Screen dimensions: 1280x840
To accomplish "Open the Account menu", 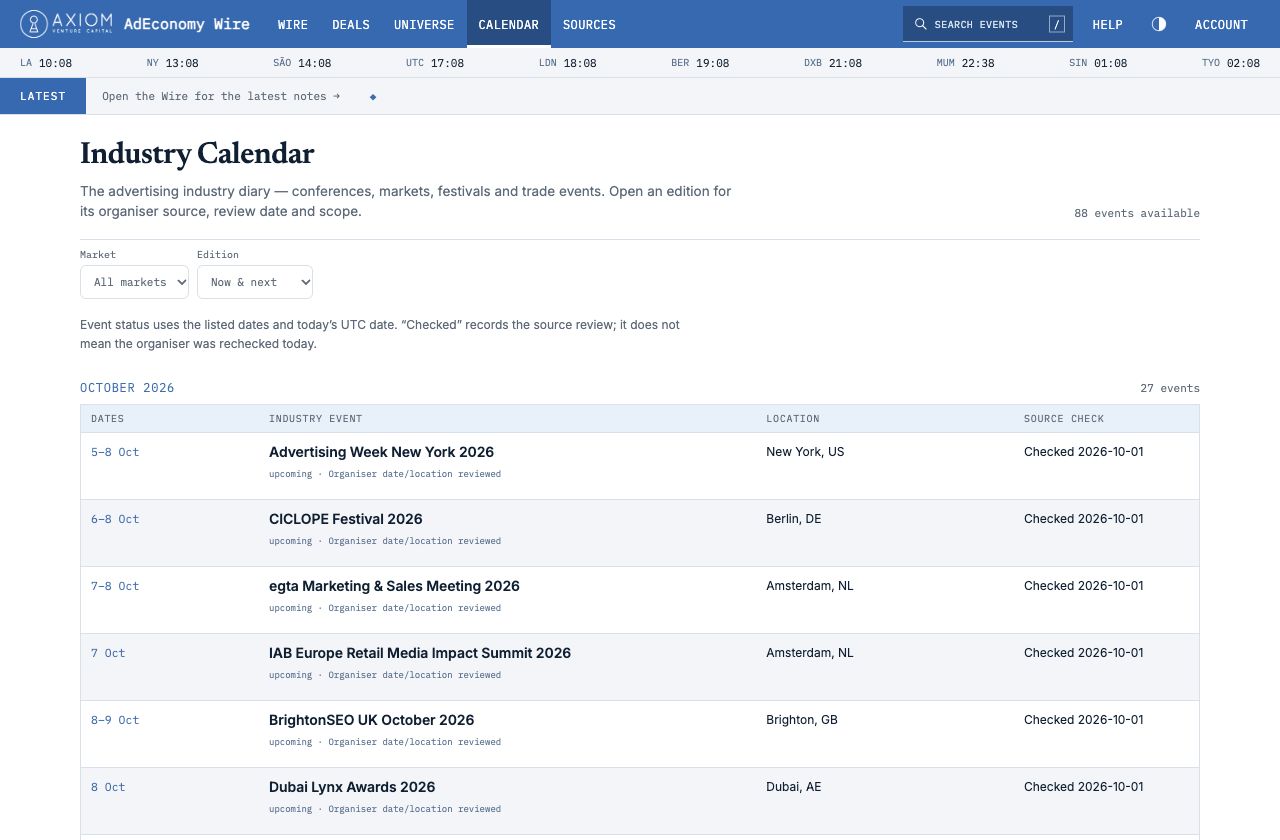I will (1221, 24).
